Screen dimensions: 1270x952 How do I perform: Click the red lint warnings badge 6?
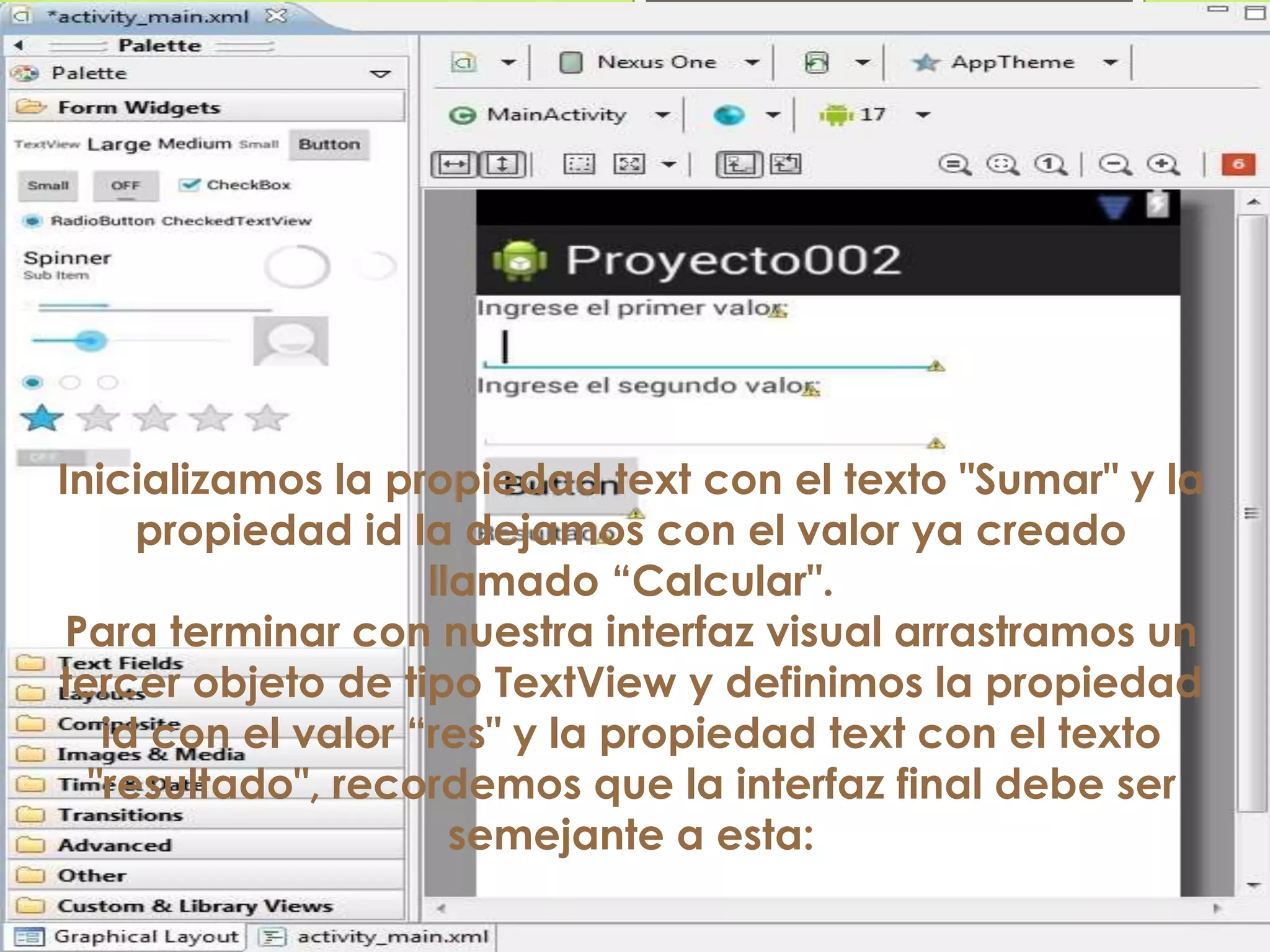(x=1238, y=164)
